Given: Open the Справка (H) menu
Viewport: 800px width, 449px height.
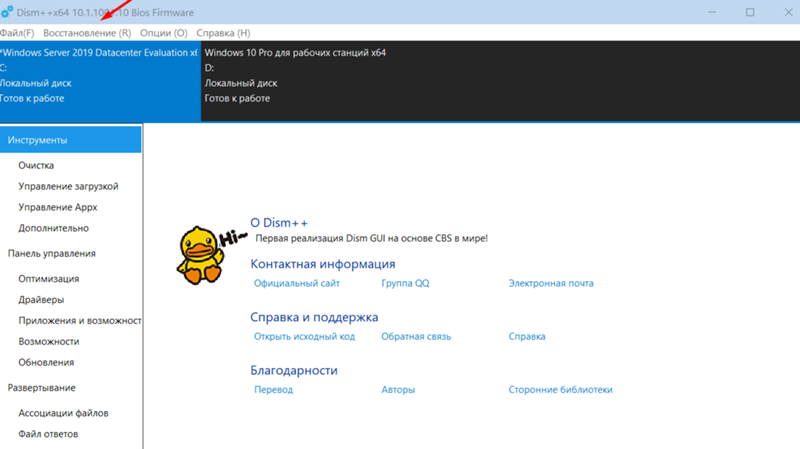Looking at the screenshot, I should pyautogui.click(x=223, y=33).
